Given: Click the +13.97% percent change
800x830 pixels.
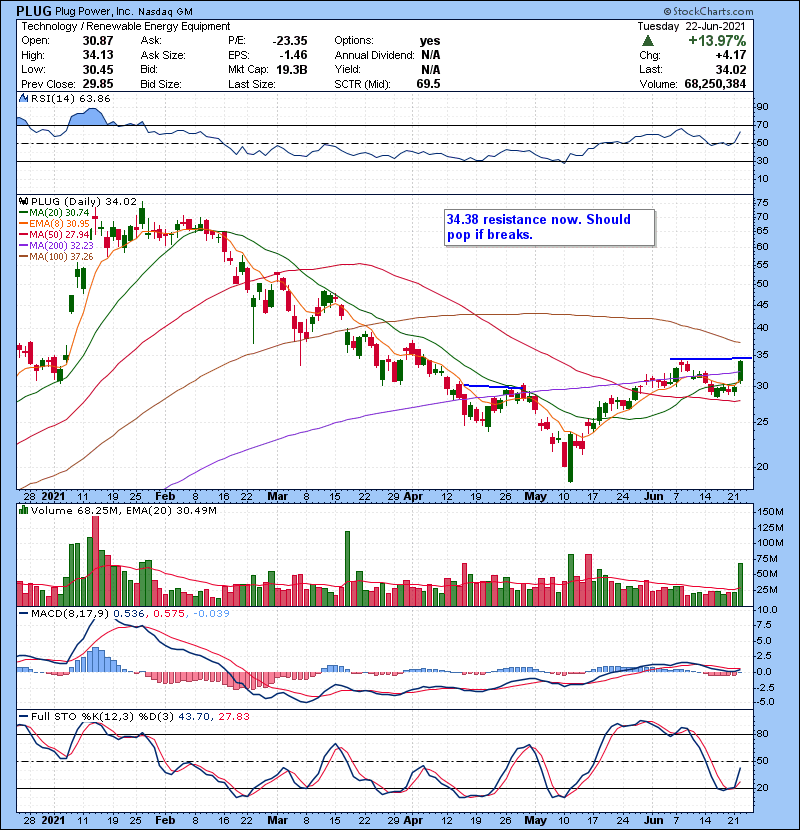Looking at the screenshot, I should click(x=717, y=41).
